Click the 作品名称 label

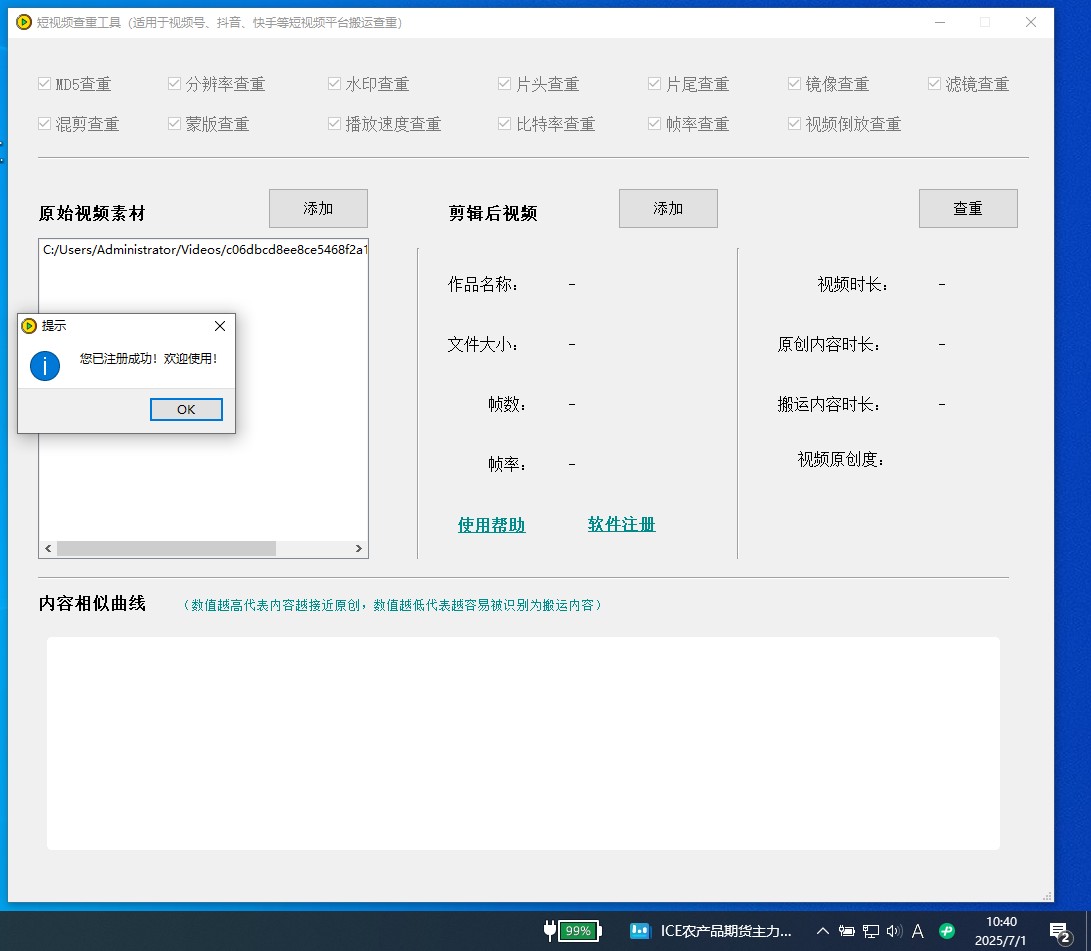482,284
